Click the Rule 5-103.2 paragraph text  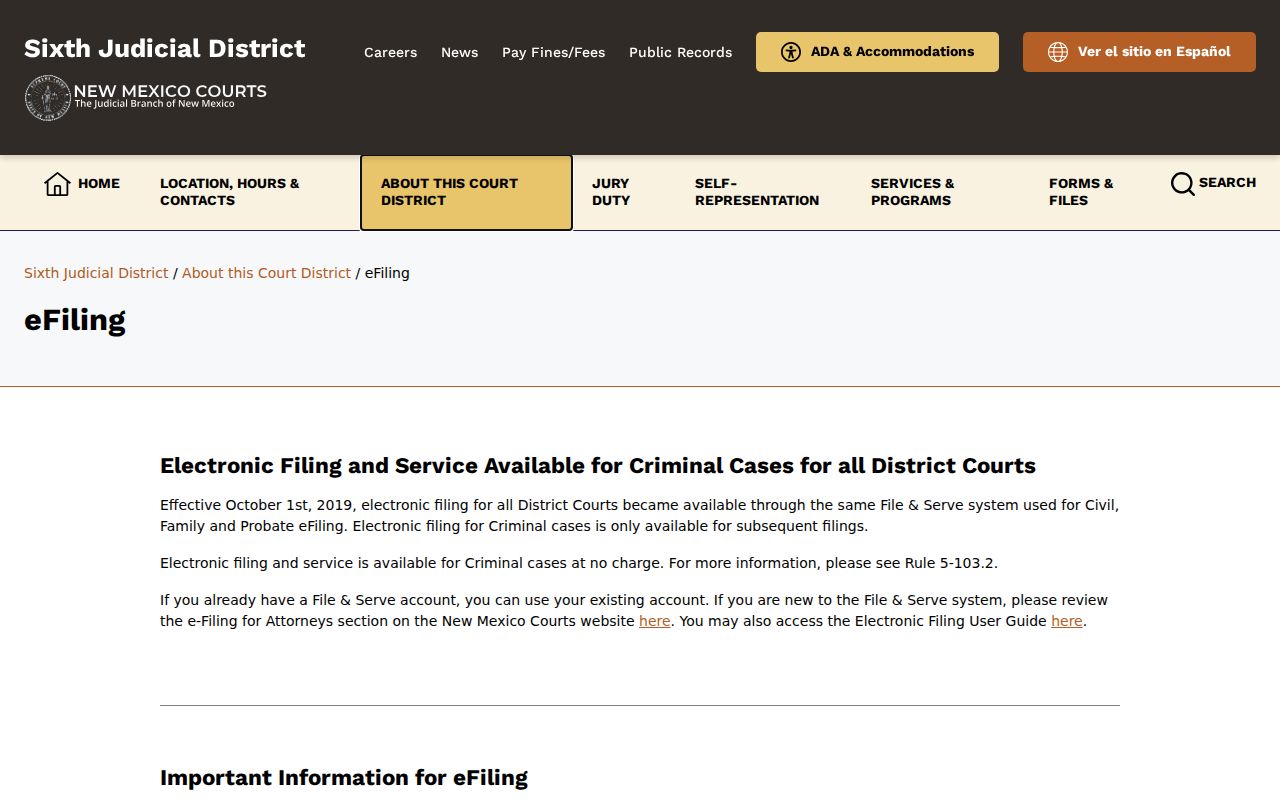coord(579,563)
